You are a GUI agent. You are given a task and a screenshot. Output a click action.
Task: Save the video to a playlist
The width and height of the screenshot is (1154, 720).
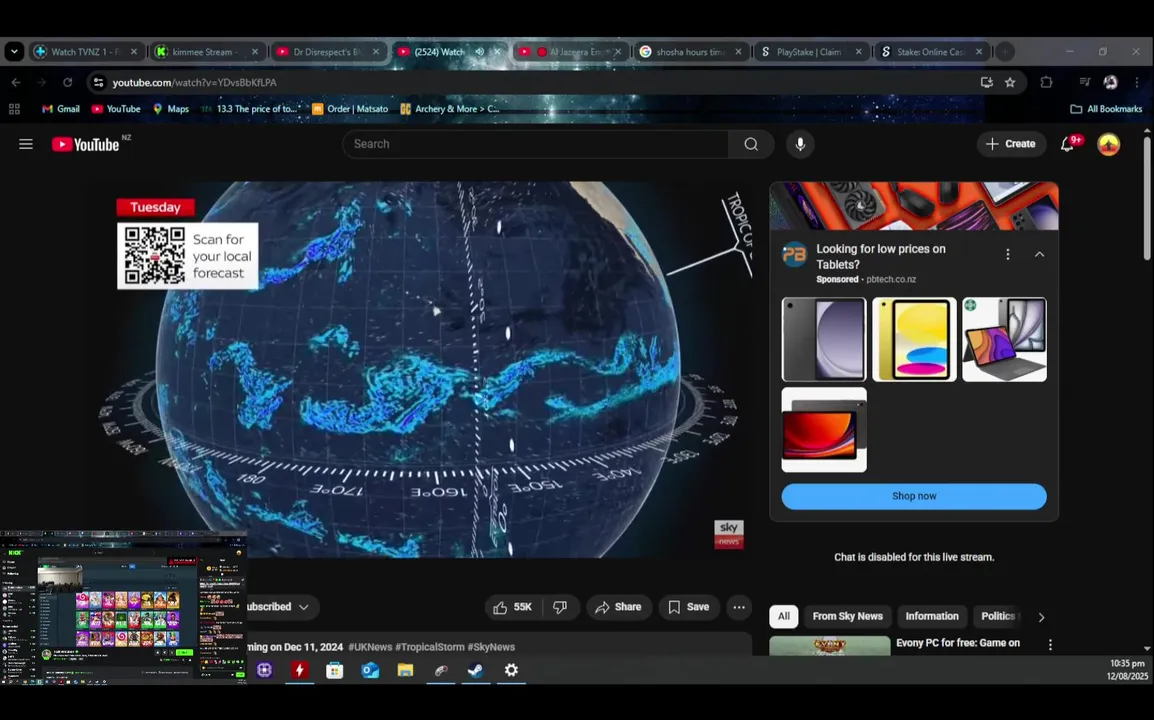point(689,607)
